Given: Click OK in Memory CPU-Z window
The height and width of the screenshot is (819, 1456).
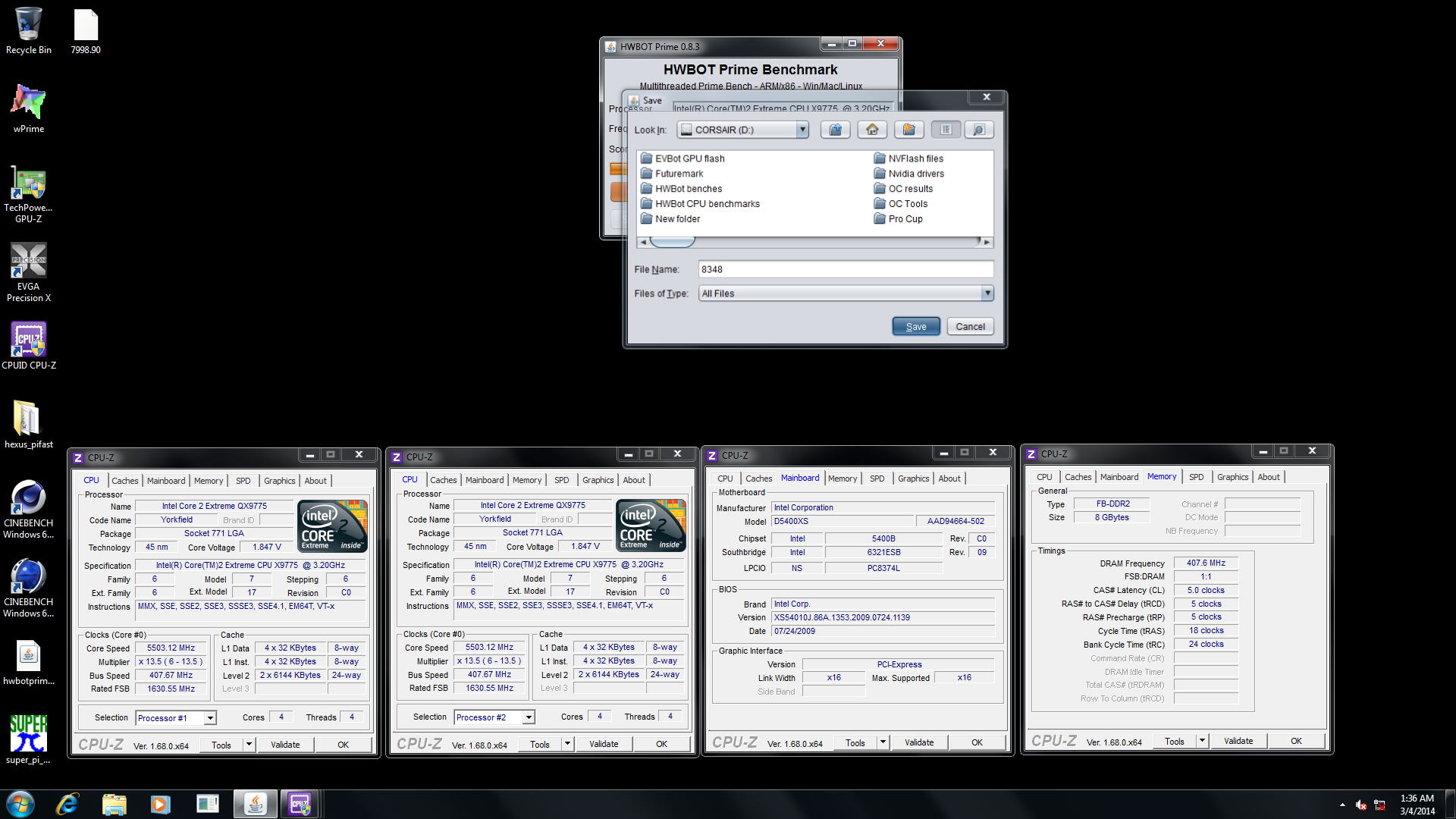Looking at the screenshot, I should click(x=1296, y=741).
